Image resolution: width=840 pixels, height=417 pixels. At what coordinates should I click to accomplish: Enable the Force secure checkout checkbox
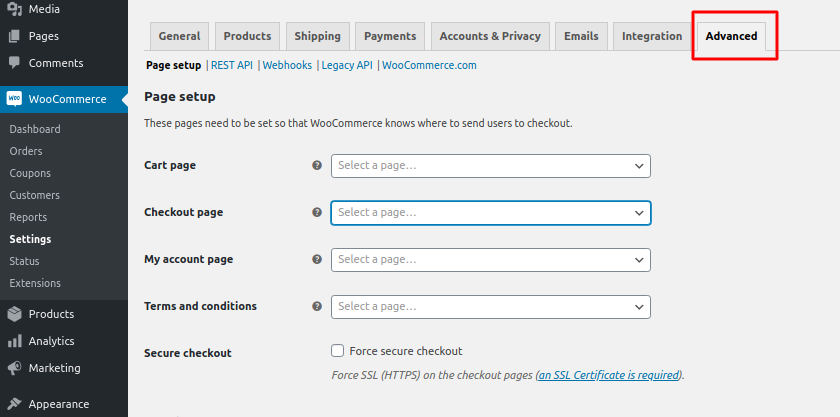click(338, 351)
